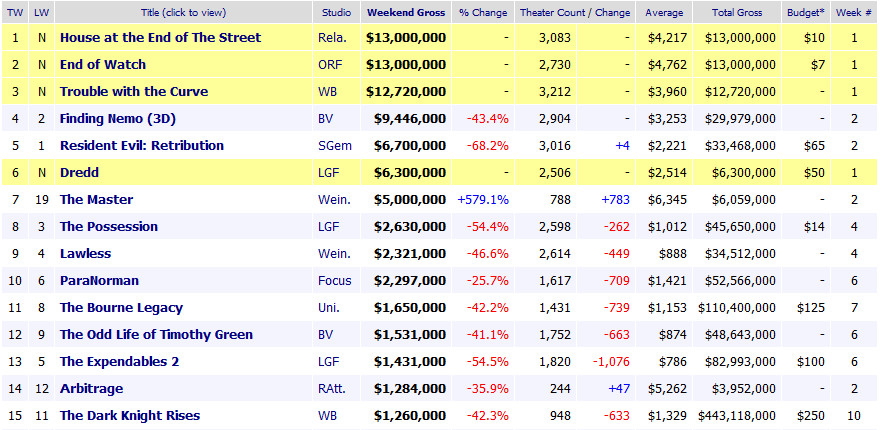Click the -1,076 theater change value
This screenshot has width=880, height=430.
(611, 362)
